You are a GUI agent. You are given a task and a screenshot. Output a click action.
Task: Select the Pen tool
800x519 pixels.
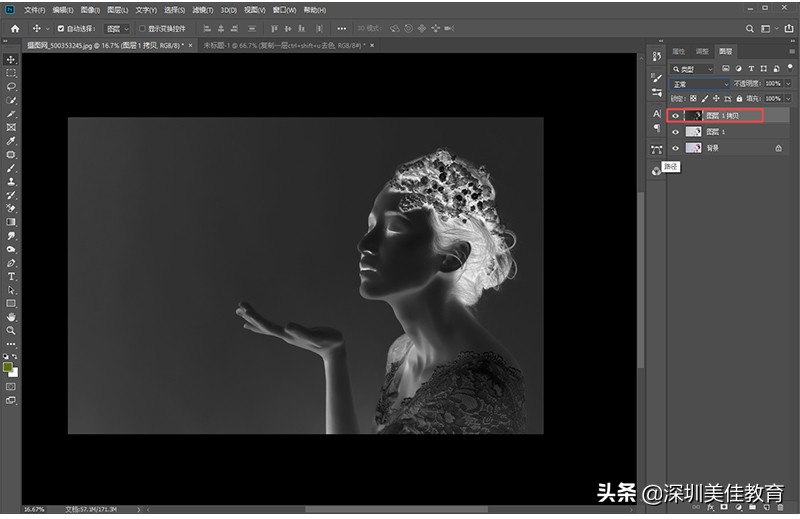(11, 263)
